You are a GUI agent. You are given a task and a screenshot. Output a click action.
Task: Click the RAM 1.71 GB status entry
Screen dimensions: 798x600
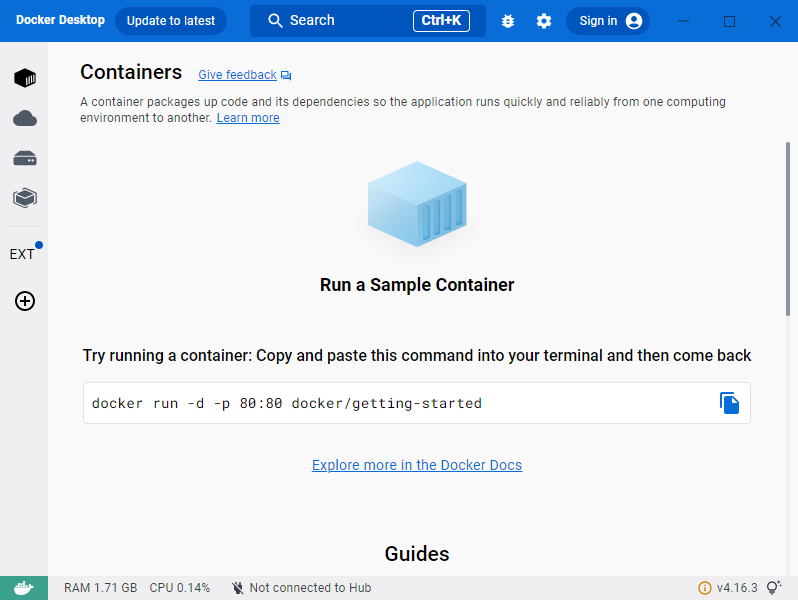(x=100, y=588)
